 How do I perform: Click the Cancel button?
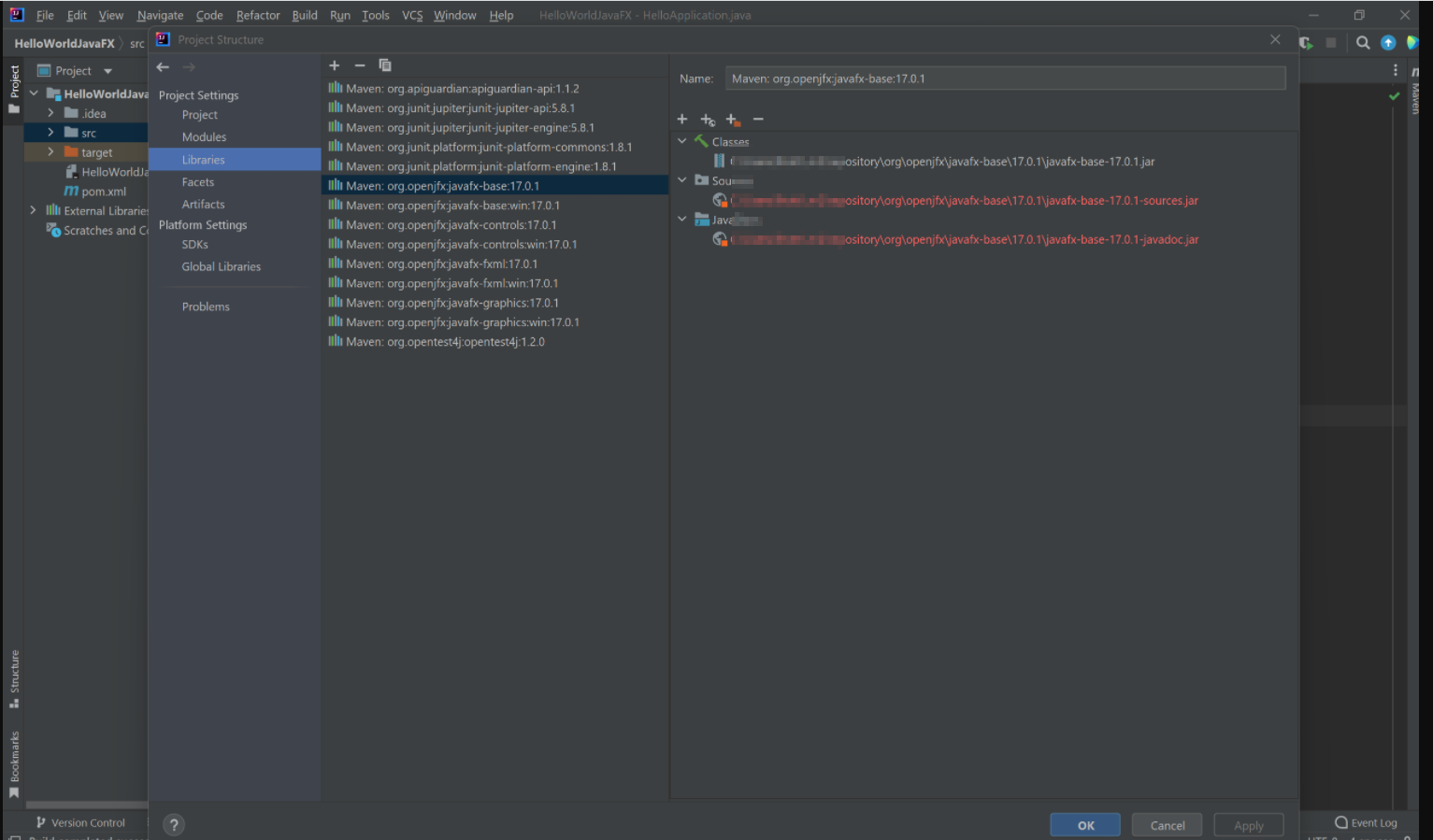(x=1168, y=825)
